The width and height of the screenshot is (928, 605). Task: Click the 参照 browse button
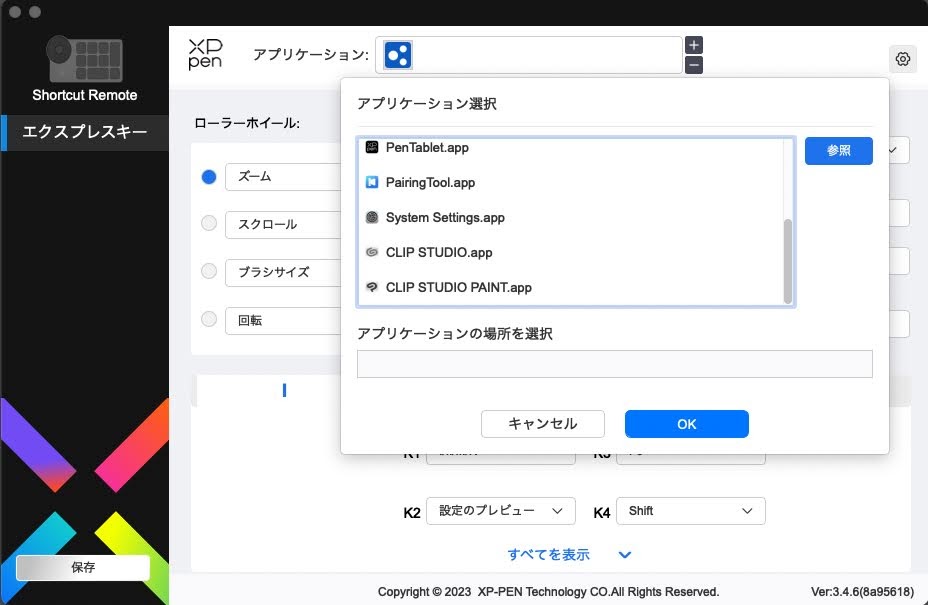tap(838, 151)
